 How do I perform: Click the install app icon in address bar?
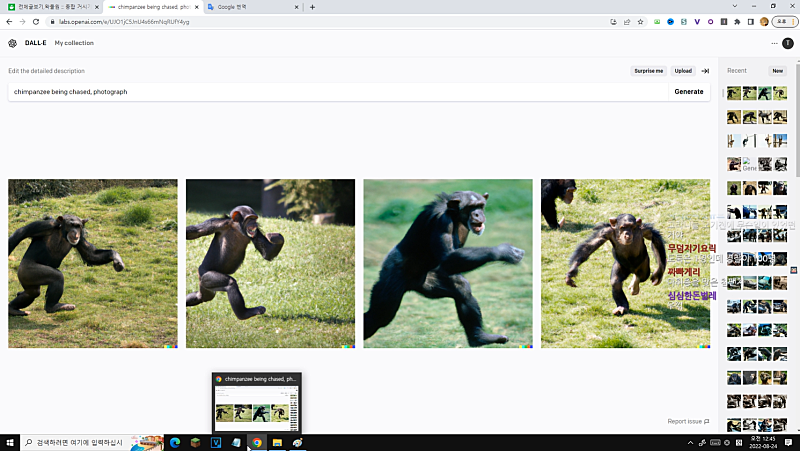(x=614, y=22)
